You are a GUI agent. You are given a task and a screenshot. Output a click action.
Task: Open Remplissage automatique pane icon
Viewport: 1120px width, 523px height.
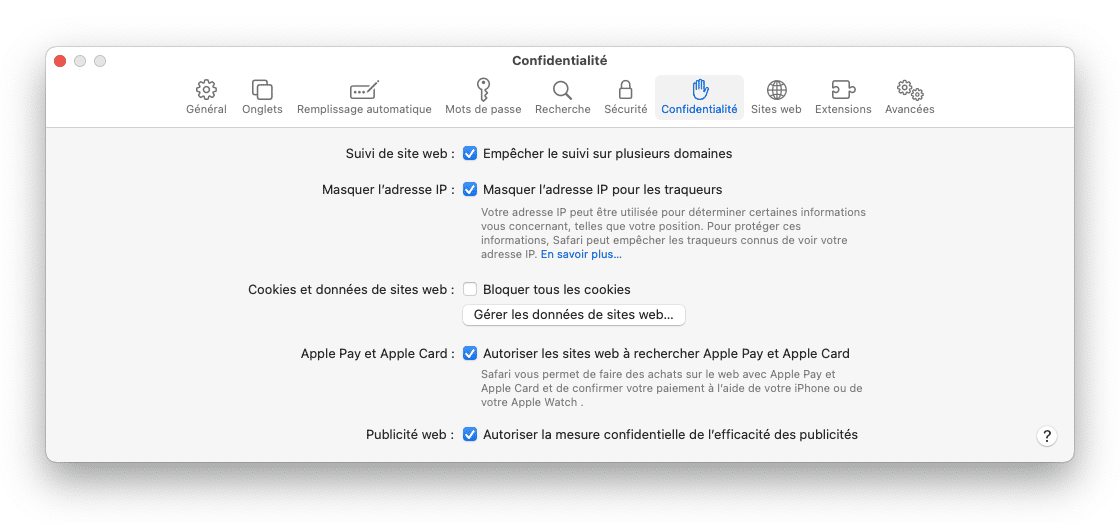364,90
